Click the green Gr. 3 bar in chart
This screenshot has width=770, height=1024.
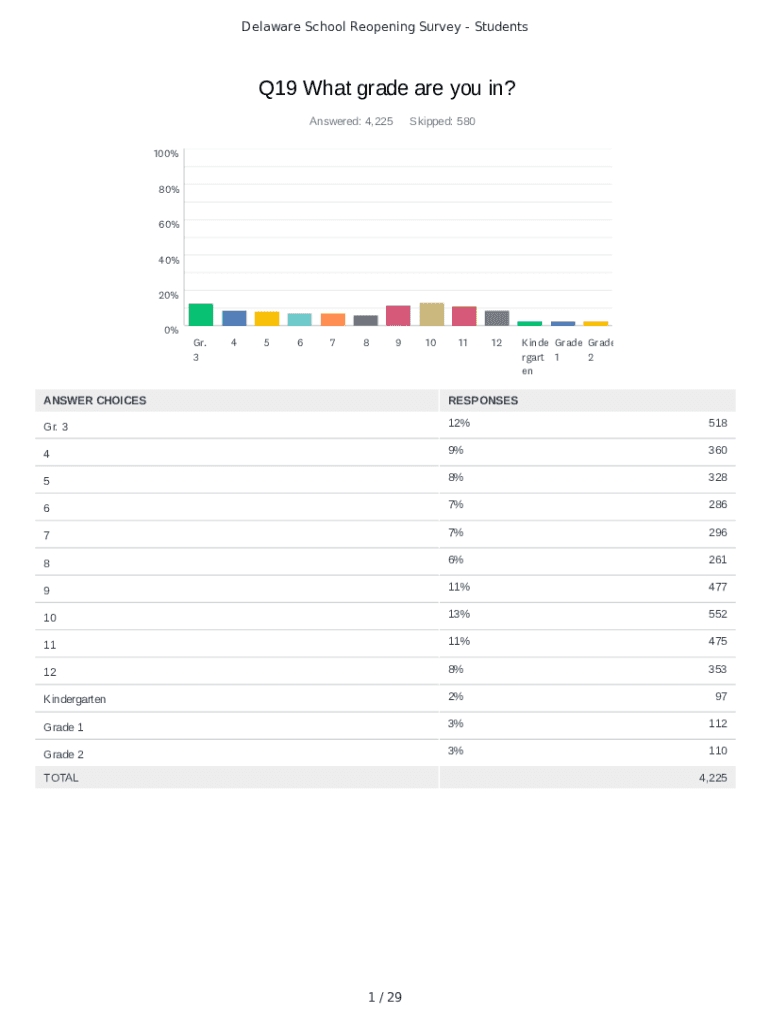[201, 314]
